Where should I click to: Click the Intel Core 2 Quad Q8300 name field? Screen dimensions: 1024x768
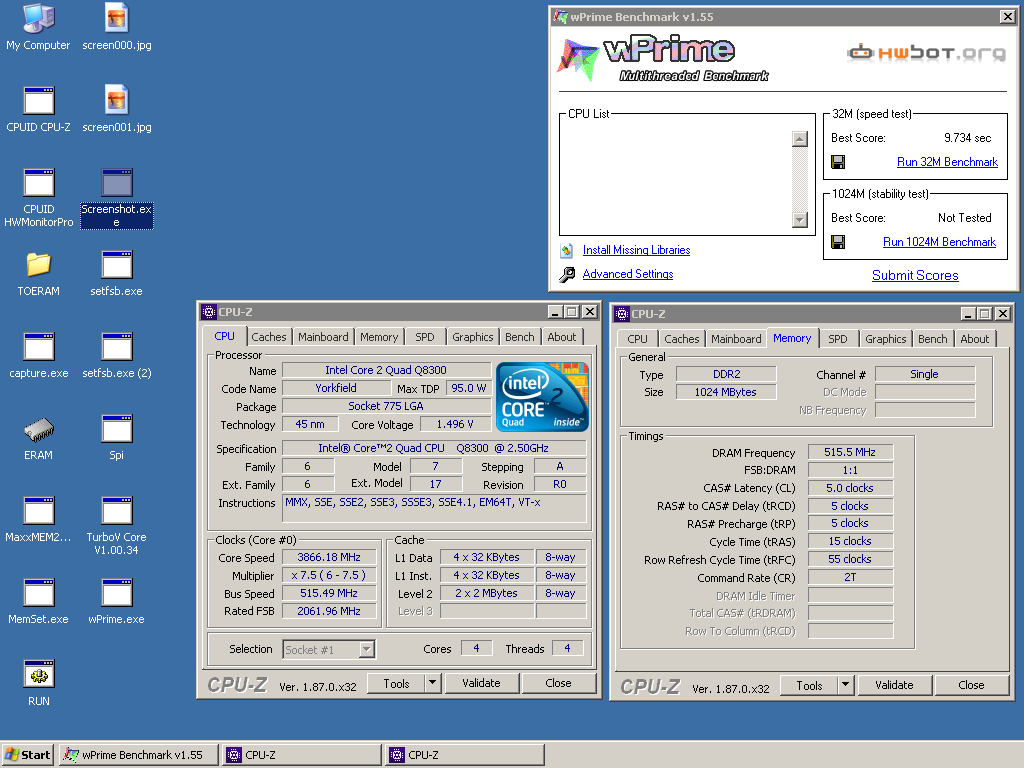(x=386, y=370)
